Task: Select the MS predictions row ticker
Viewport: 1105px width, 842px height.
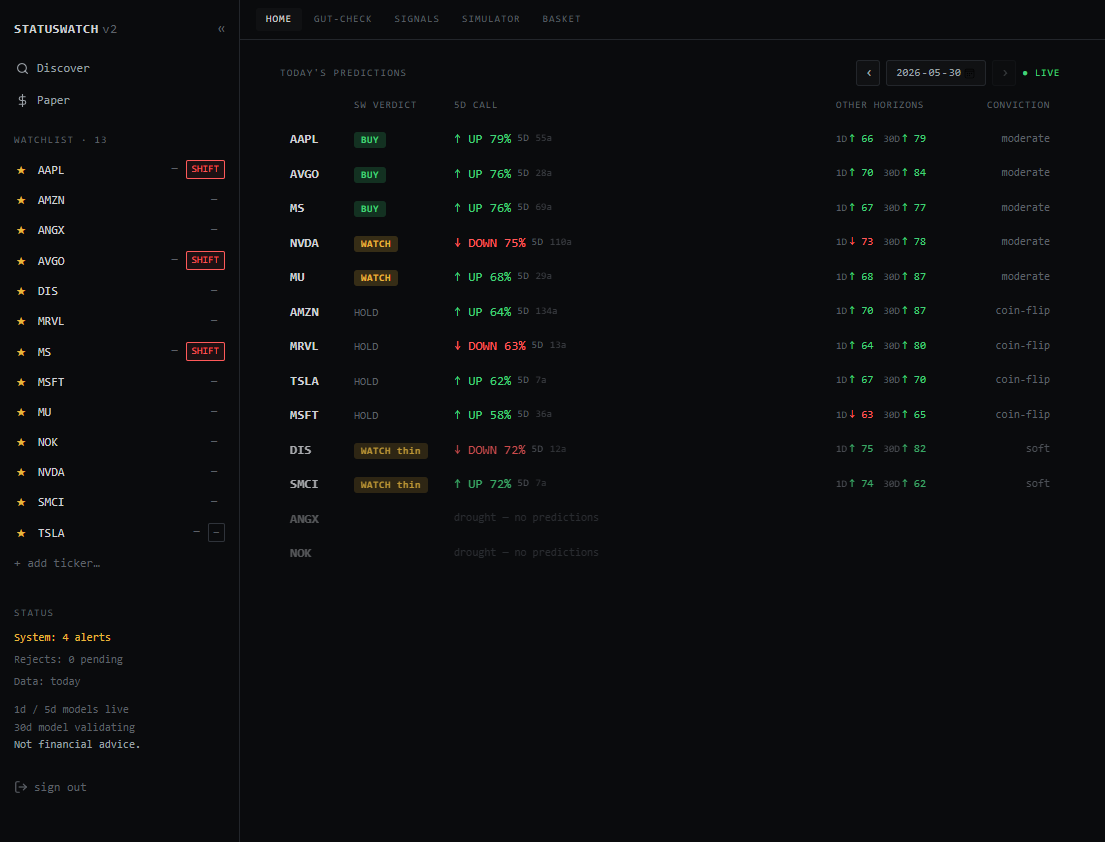Action: (297, 208)
